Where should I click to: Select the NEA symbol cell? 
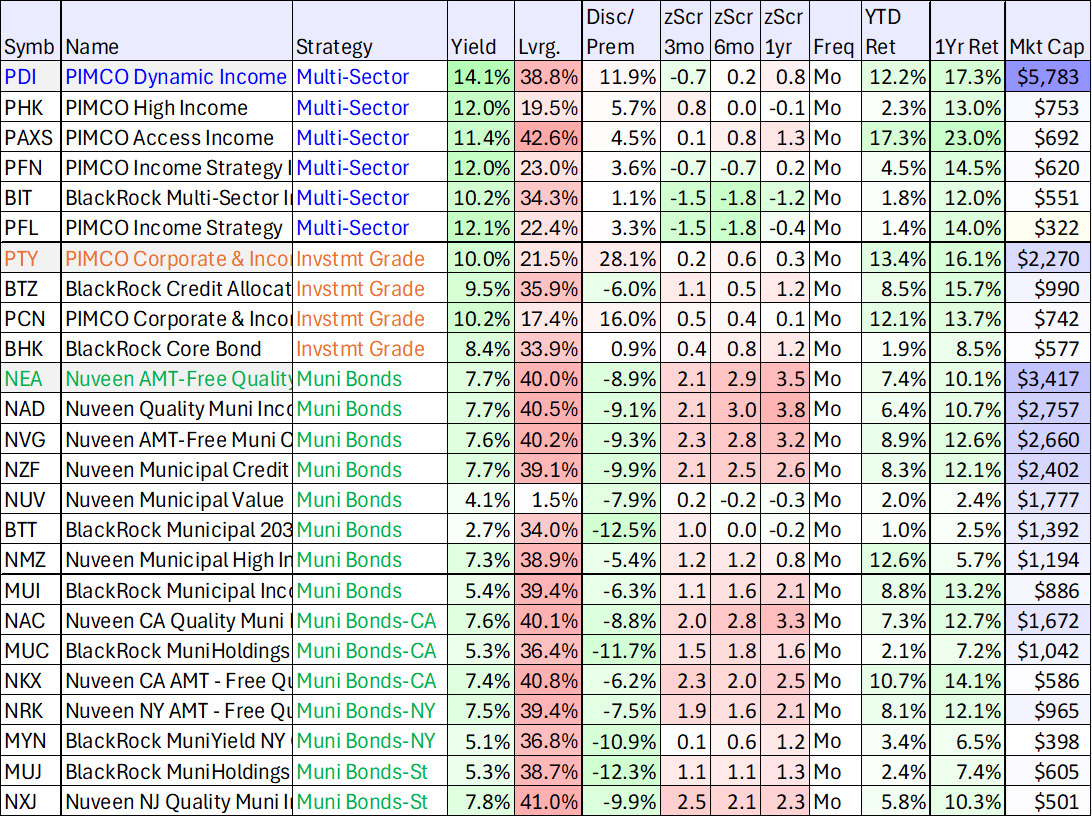click(x=31, y=378)
